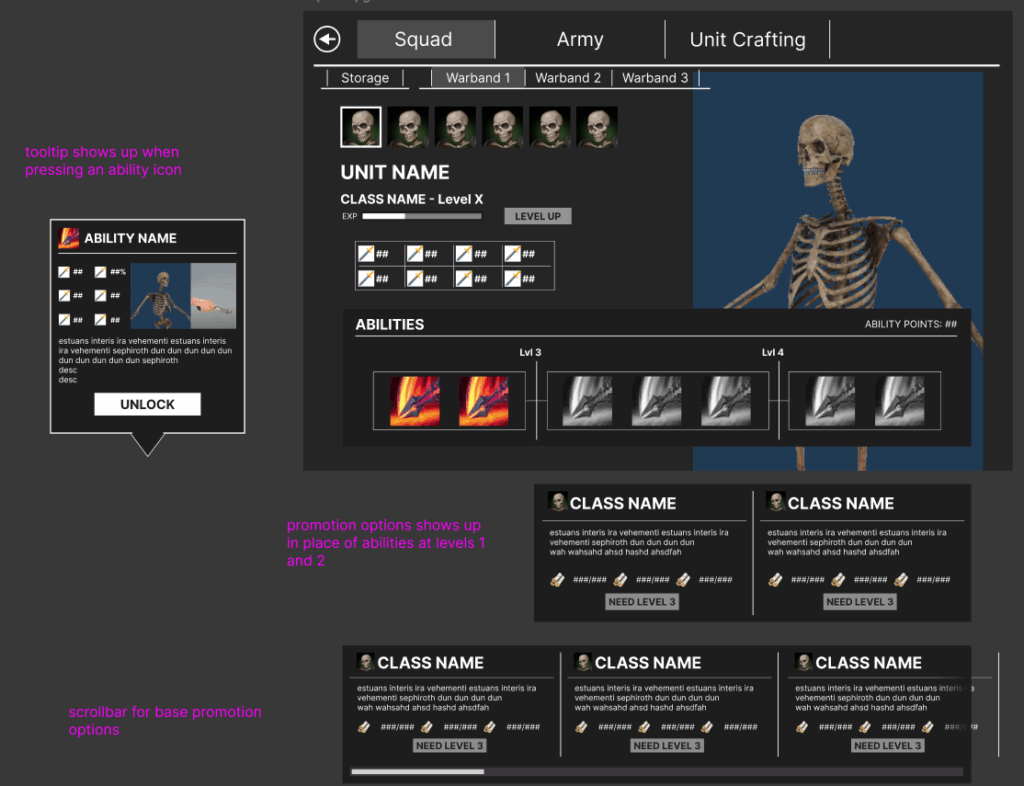Image resolution: width=1024 pixels, height=786 pixels.
Task: Click the EXP progress bar
Action: 421,216
